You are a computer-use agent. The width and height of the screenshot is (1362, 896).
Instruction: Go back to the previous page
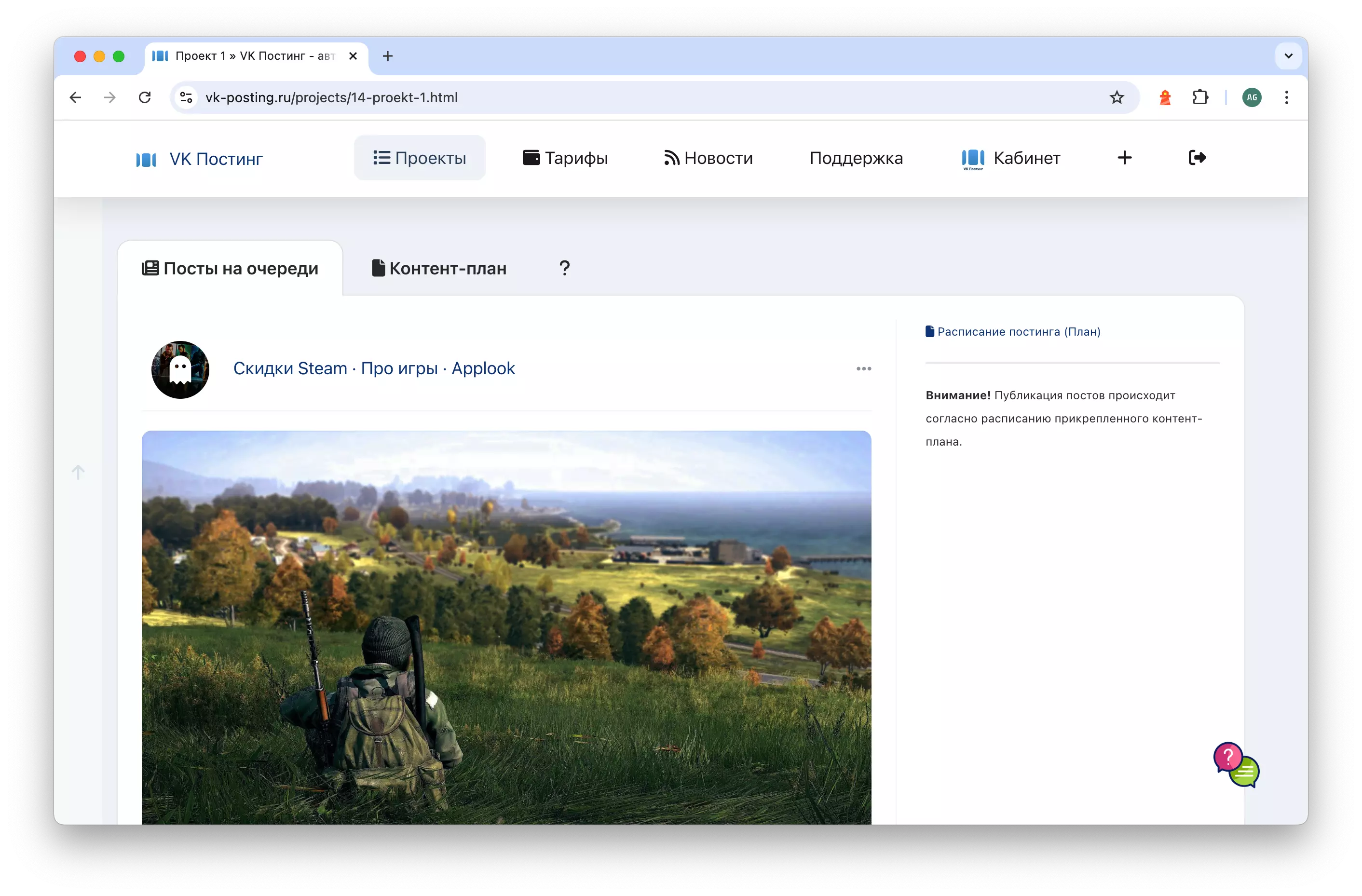(75, 97)
